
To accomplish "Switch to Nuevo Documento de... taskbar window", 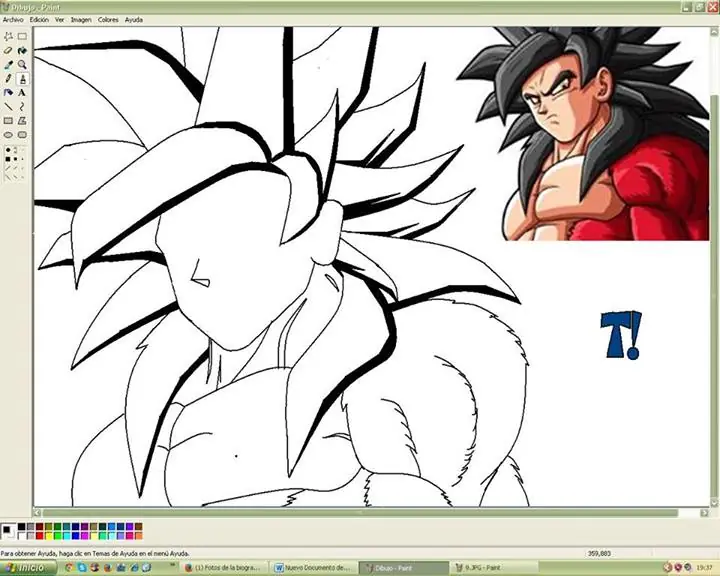I will point(314,568).
